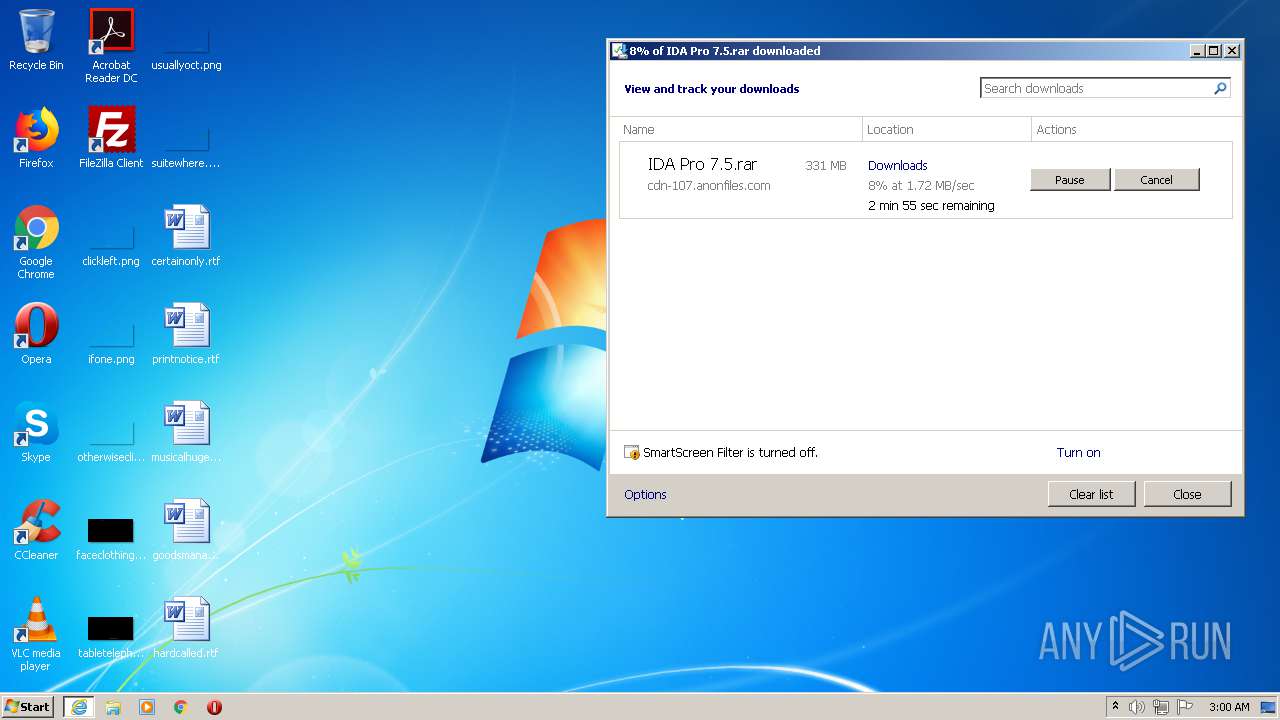Select hardcalled.rtf document icon
Viewport: 1280px width, 720px height.
click(x=186, y=628)
